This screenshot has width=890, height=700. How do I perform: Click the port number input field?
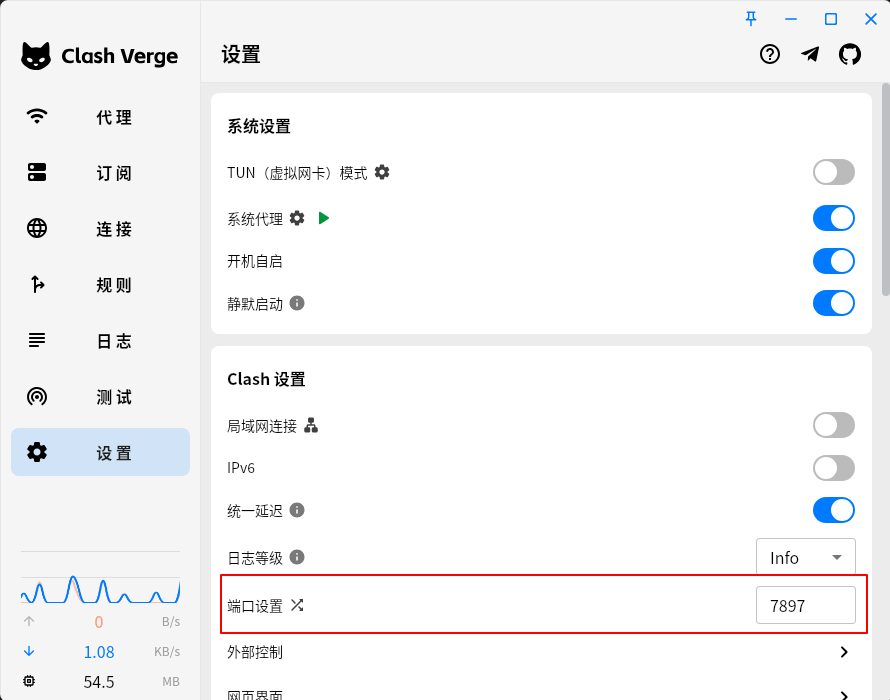pos(805,604)
